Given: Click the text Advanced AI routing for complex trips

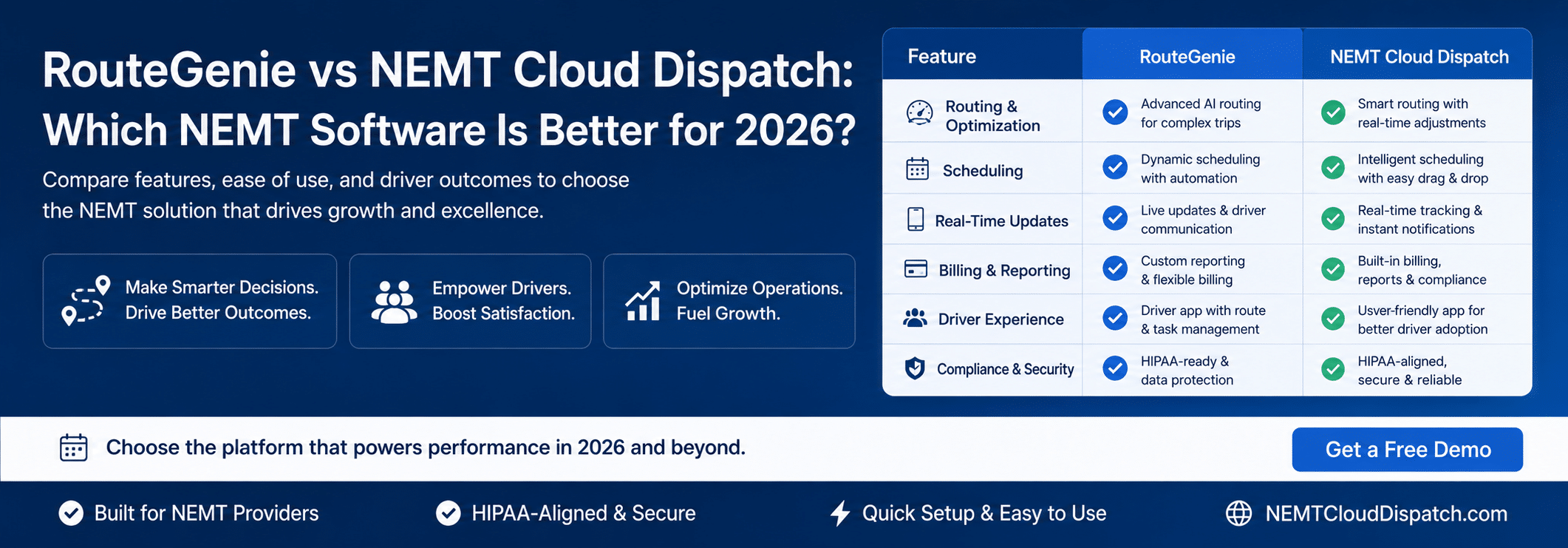Looking at the screenshot, I should pyautogui.click(x=1201, y=113).
